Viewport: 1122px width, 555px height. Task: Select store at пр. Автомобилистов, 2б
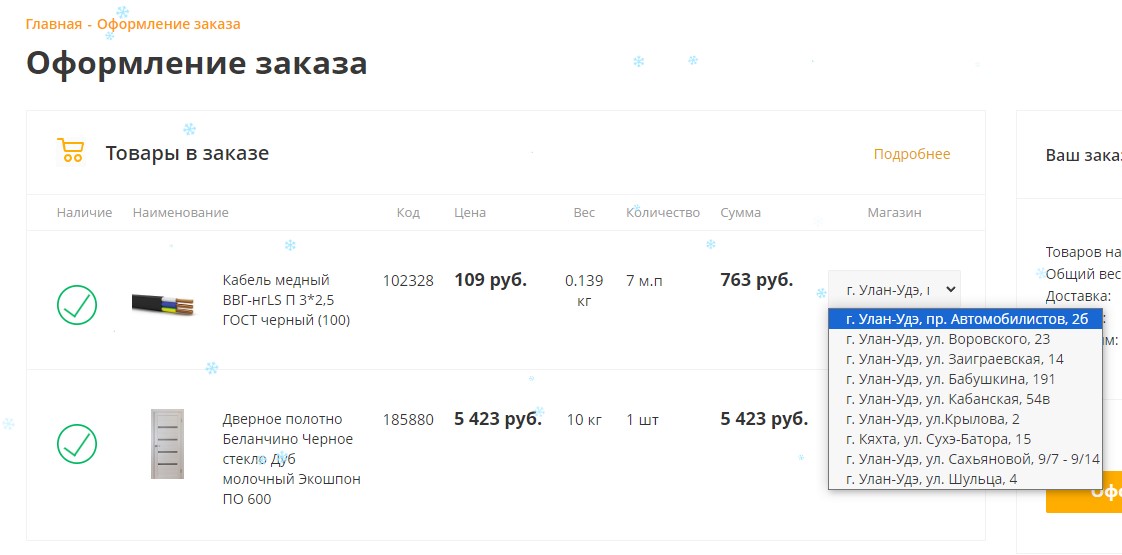[x=966, y=319]
